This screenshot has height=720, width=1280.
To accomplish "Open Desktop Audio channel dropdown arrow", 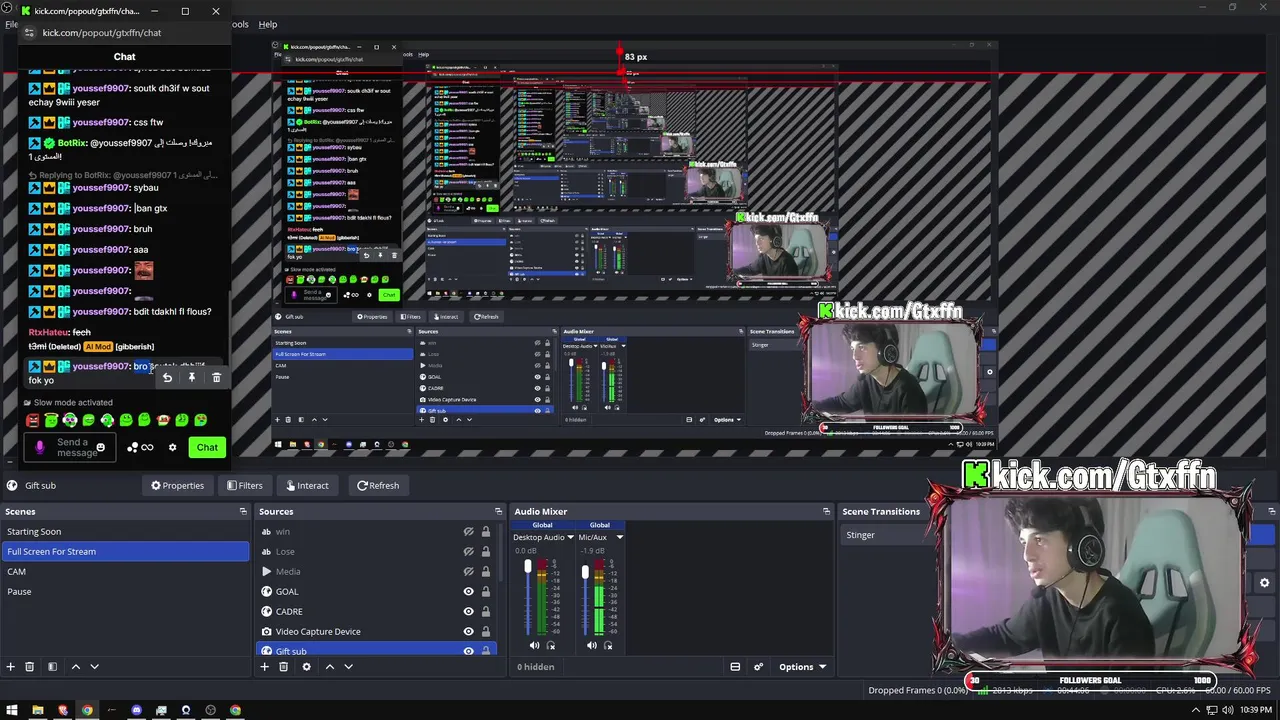I will pyautogui.click(x=570, y=537).
